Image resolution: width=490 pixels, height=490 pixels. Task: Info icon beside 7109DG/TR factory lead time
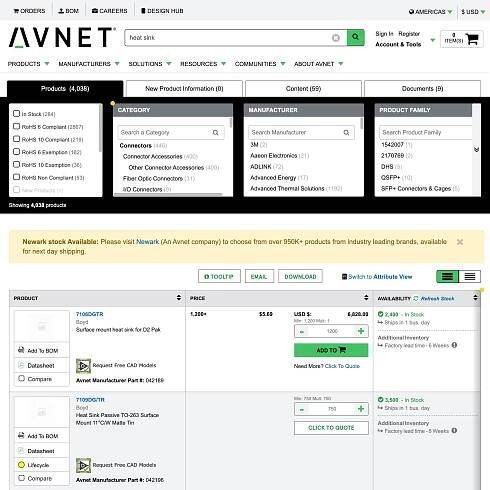[454, 431]
